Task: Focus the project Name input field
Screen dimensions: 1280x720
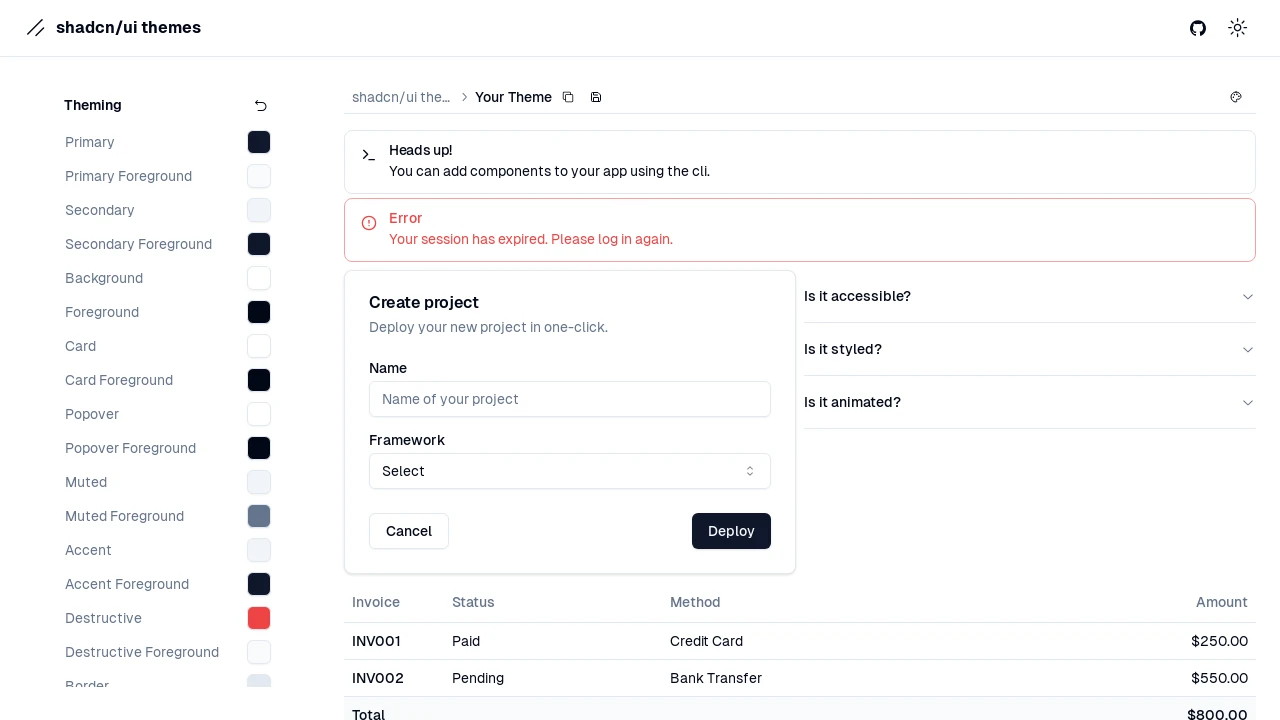Action: [570, 399]
